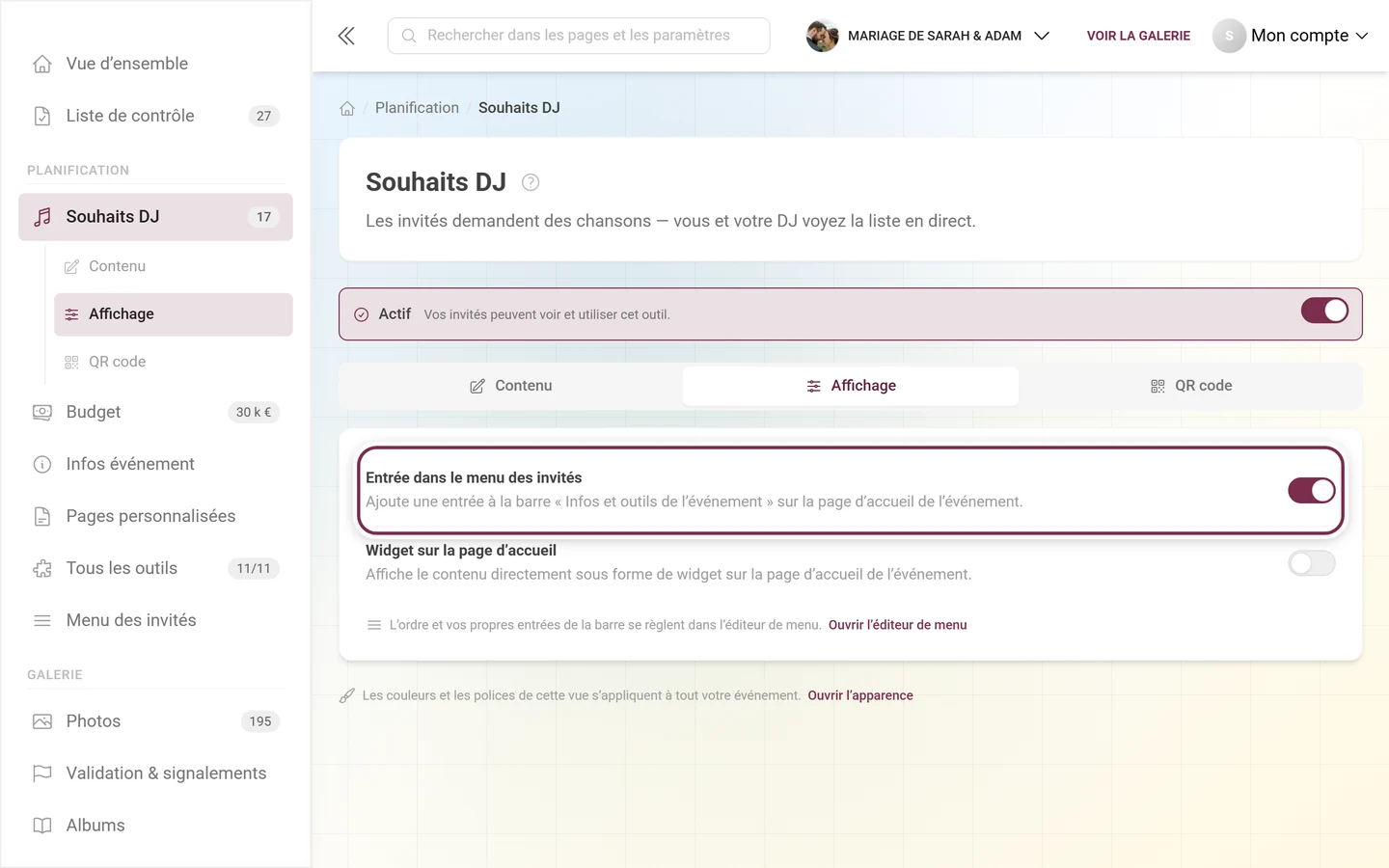This screenshot has width=1389, height=868.
Task: Click the Voir la galerie link
Action: pos(1138,36)
